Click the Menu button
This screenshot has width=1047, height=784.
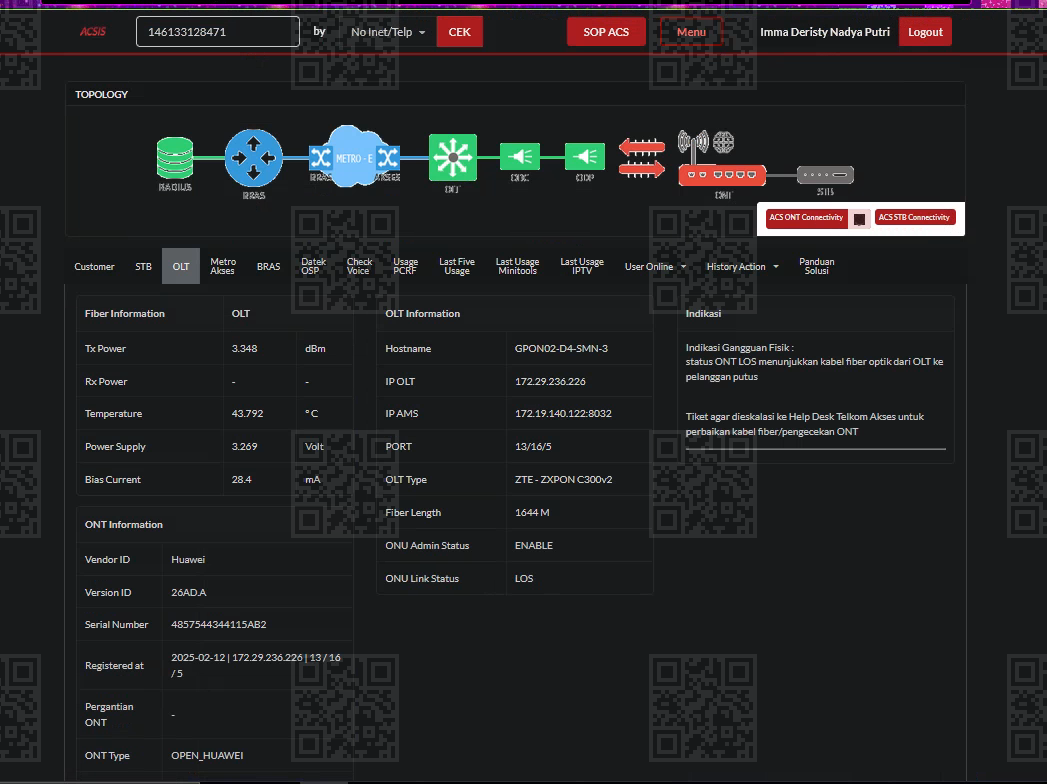tap(691, 32)
